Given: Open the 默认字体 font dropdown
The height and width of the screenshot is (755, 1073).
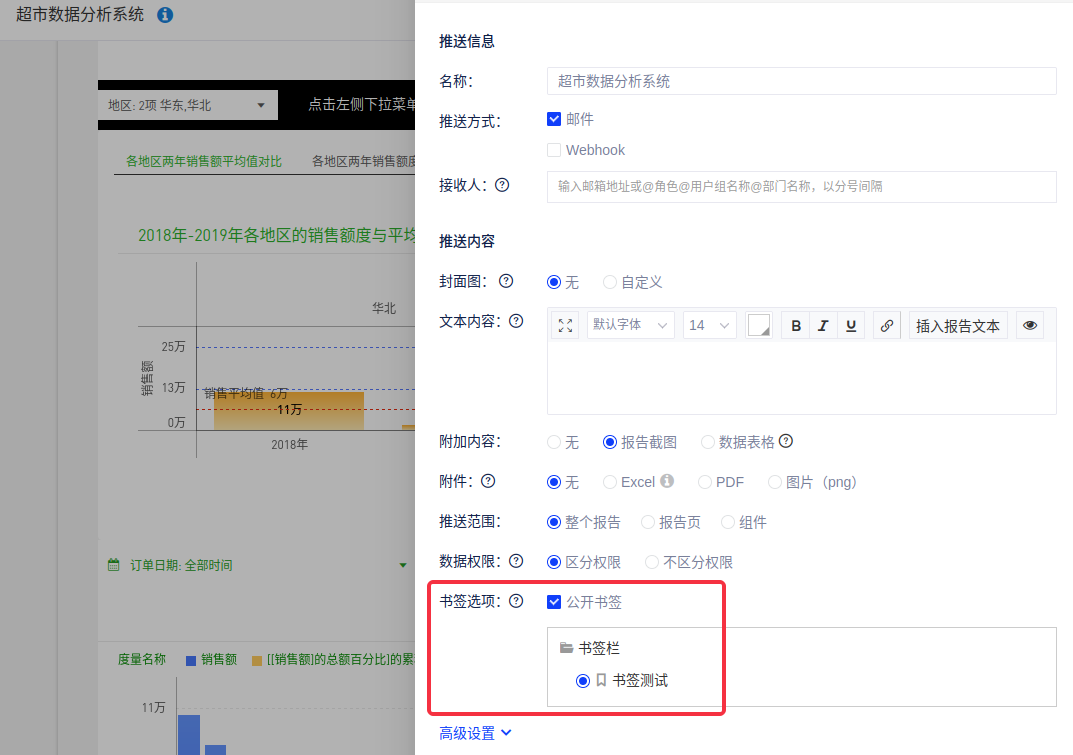Looking at the screenshot, I should click(x=630, y=325).
